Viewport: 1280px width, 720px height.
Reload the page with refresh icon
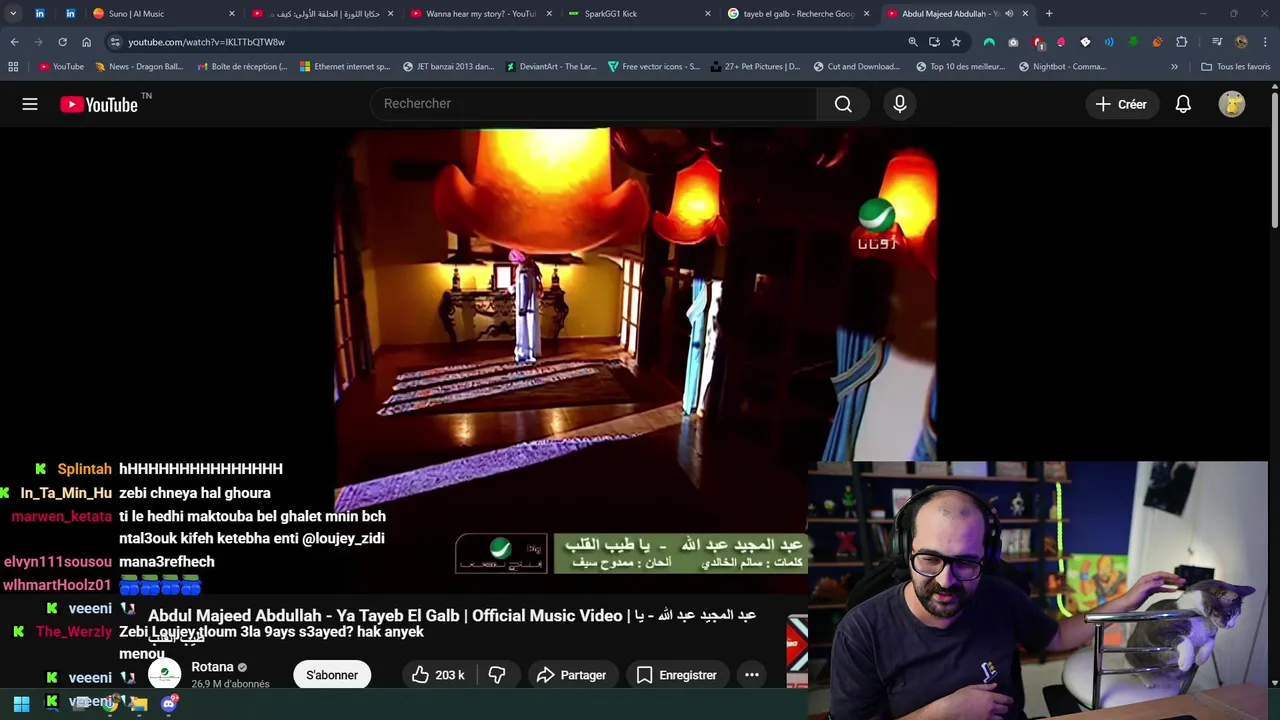coord(62,42)
